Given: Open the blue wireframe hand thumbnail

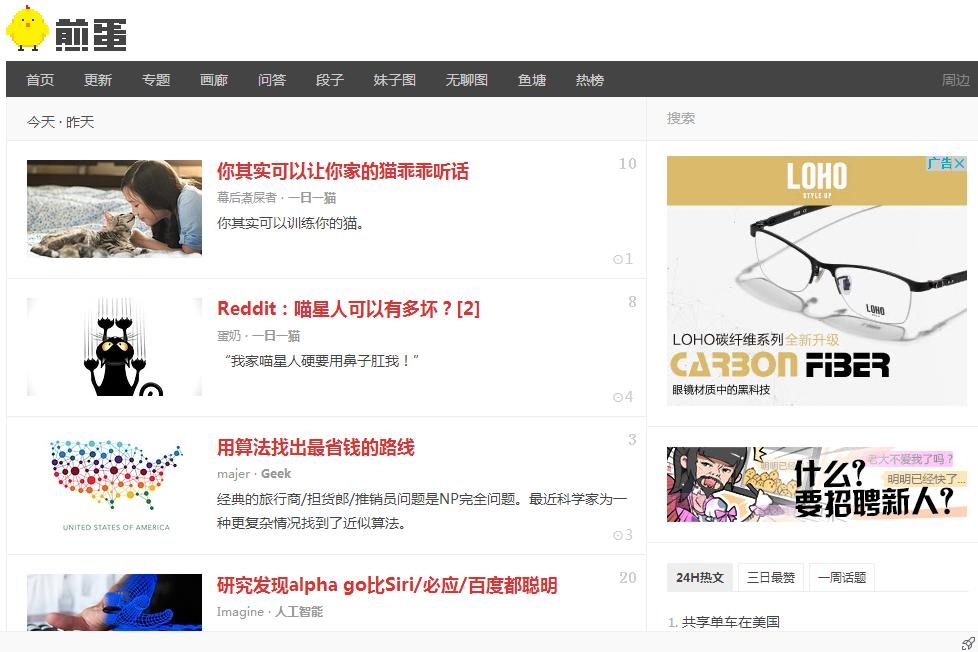Looking at the screenshot, I should click(x=114, y=602).
